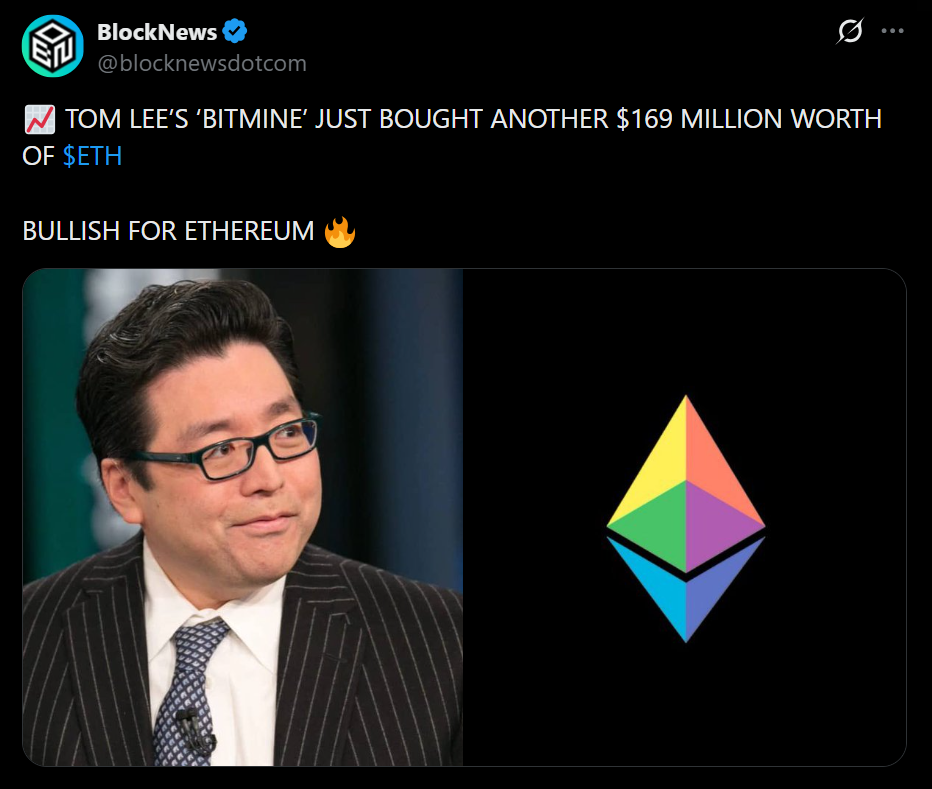
Task: Open the photo of man in pinstripe suit
Action: pyautogui.click(x=243, y=517)
